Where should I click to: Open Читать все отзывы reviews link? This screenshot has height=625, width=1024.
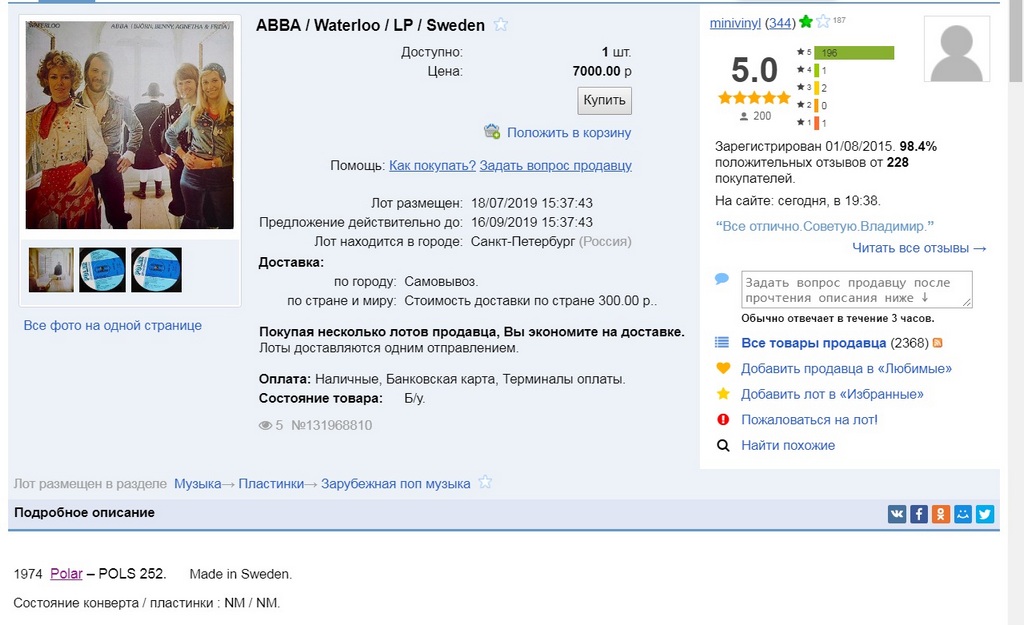[x=919, y=248]
